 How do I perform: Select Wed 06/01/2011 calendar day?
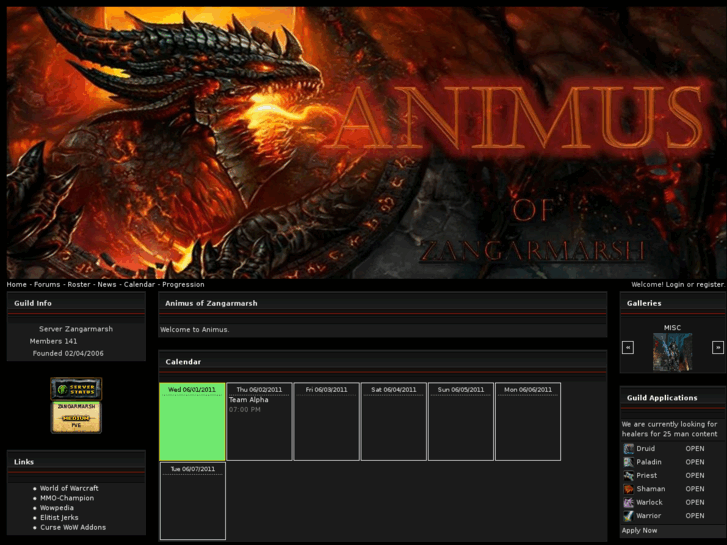[192, 421]
